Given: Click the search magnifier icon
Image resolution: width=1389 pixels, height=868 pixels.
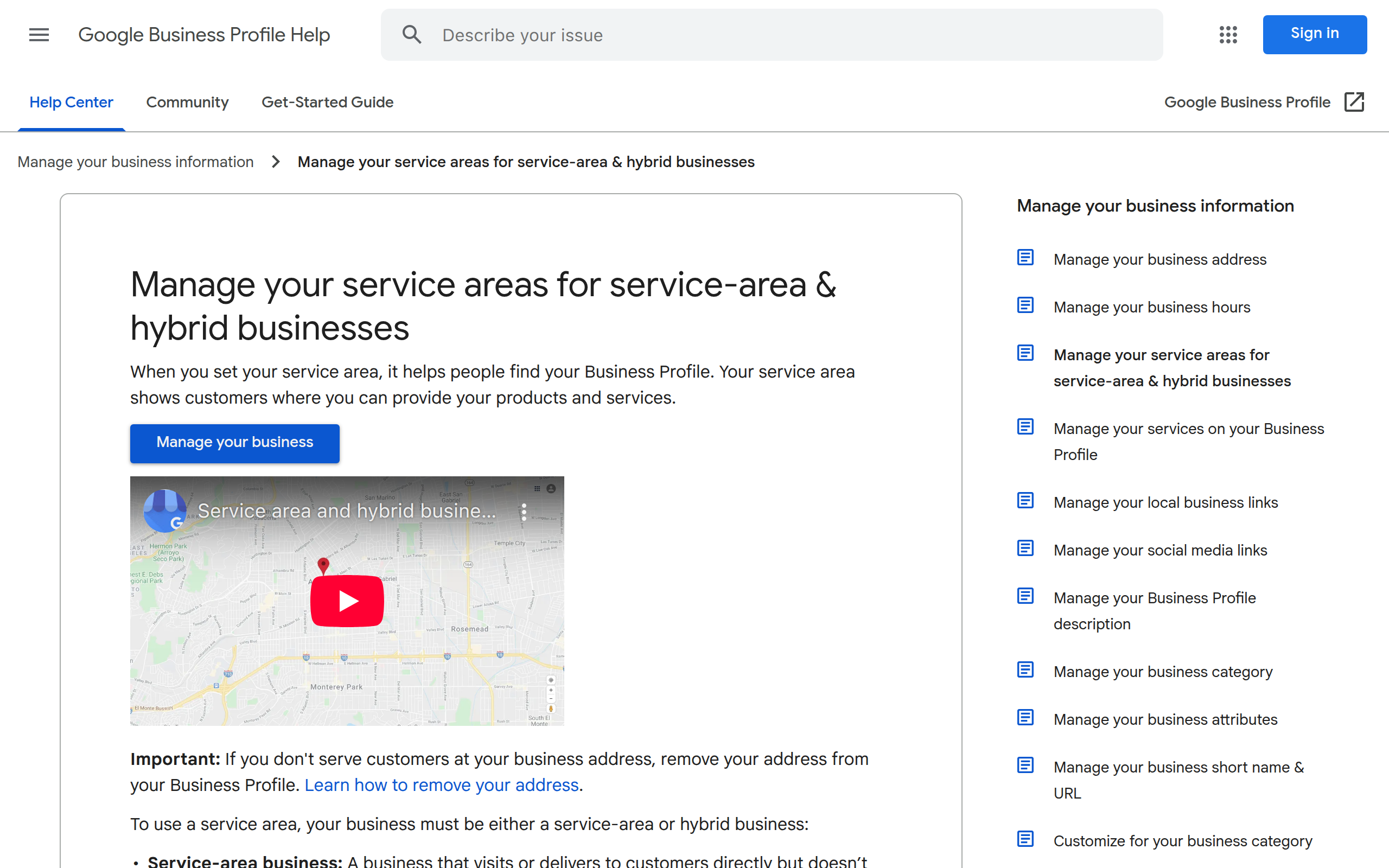Looking at the screenshot, I should tap(411, 34).
